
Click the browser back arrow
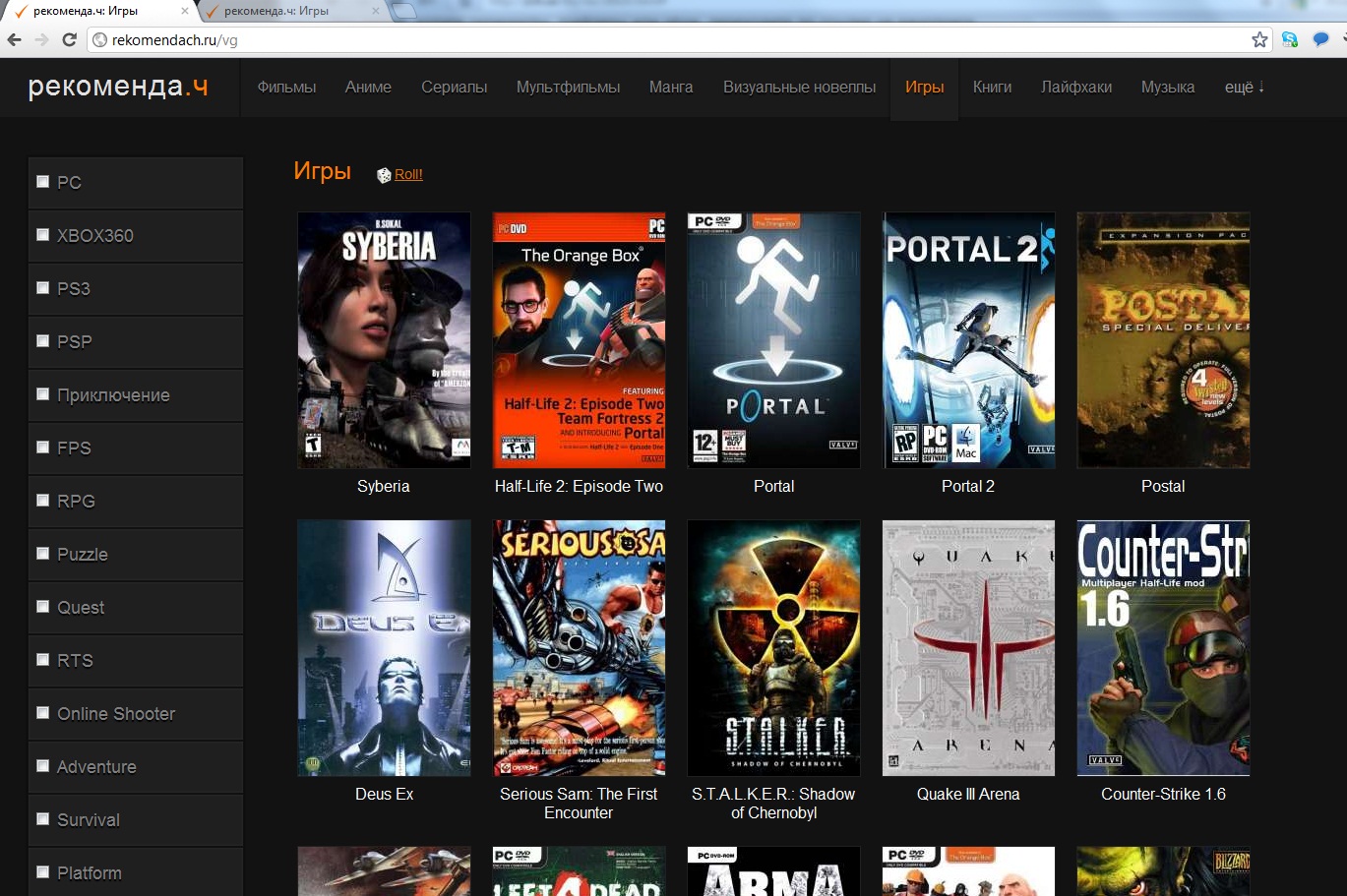tap(14, 40)
